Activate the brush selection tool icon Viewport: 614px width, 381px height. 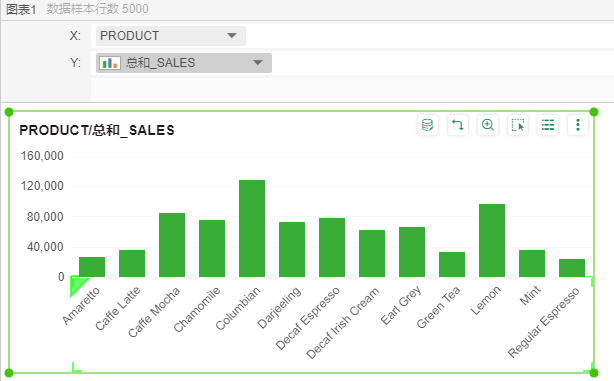[518, 125]
